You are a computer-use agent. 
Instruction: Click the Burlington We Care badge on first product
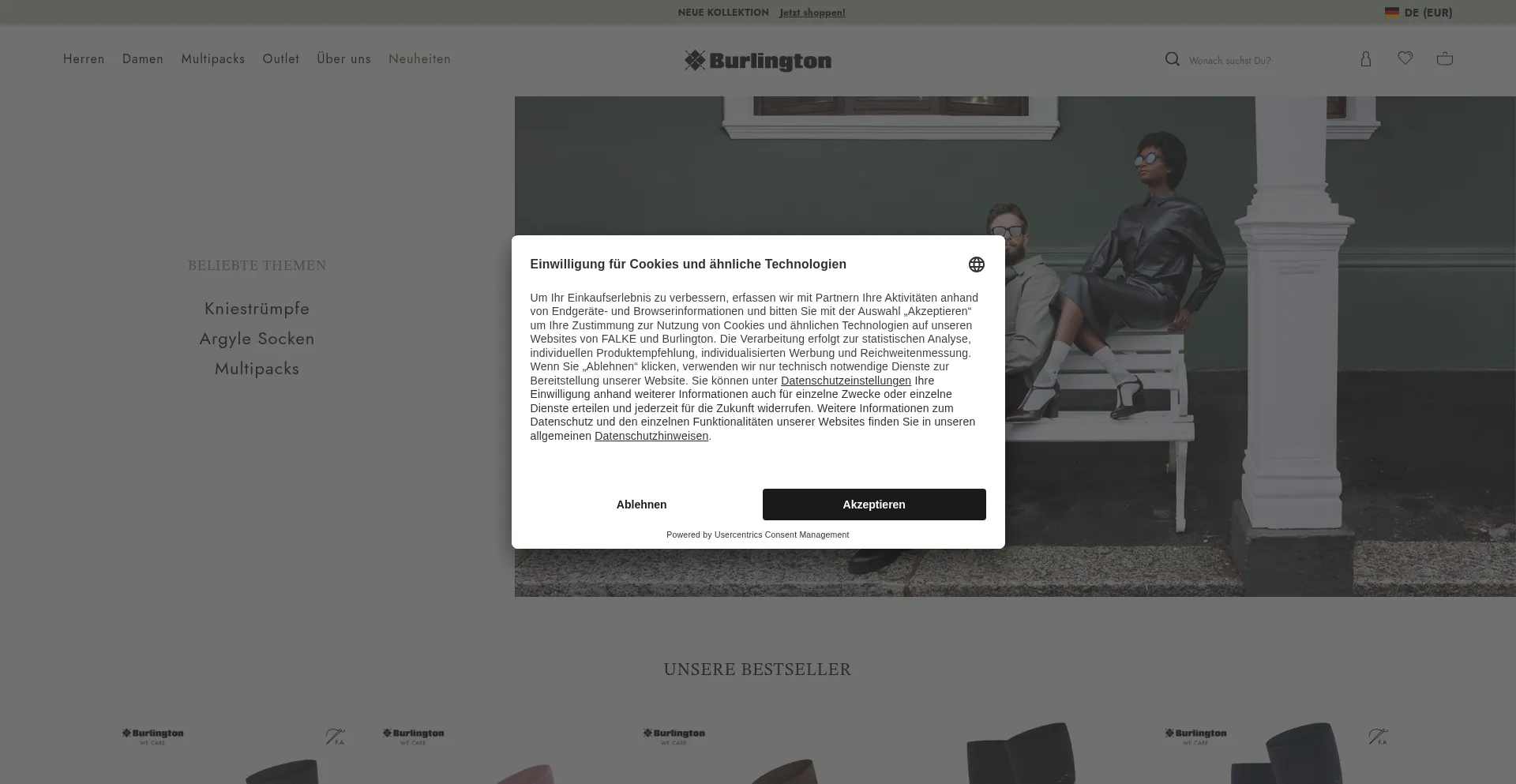coord(153,737)
